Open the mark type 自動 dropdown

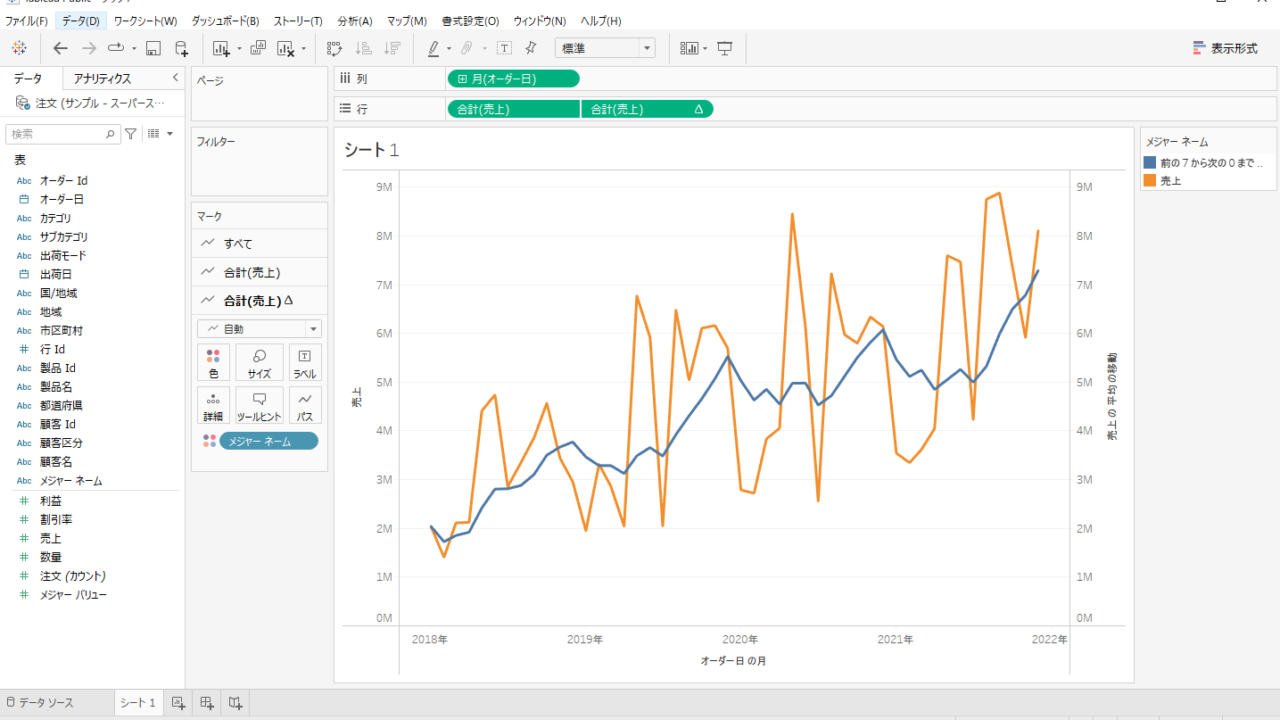[259, 329]
